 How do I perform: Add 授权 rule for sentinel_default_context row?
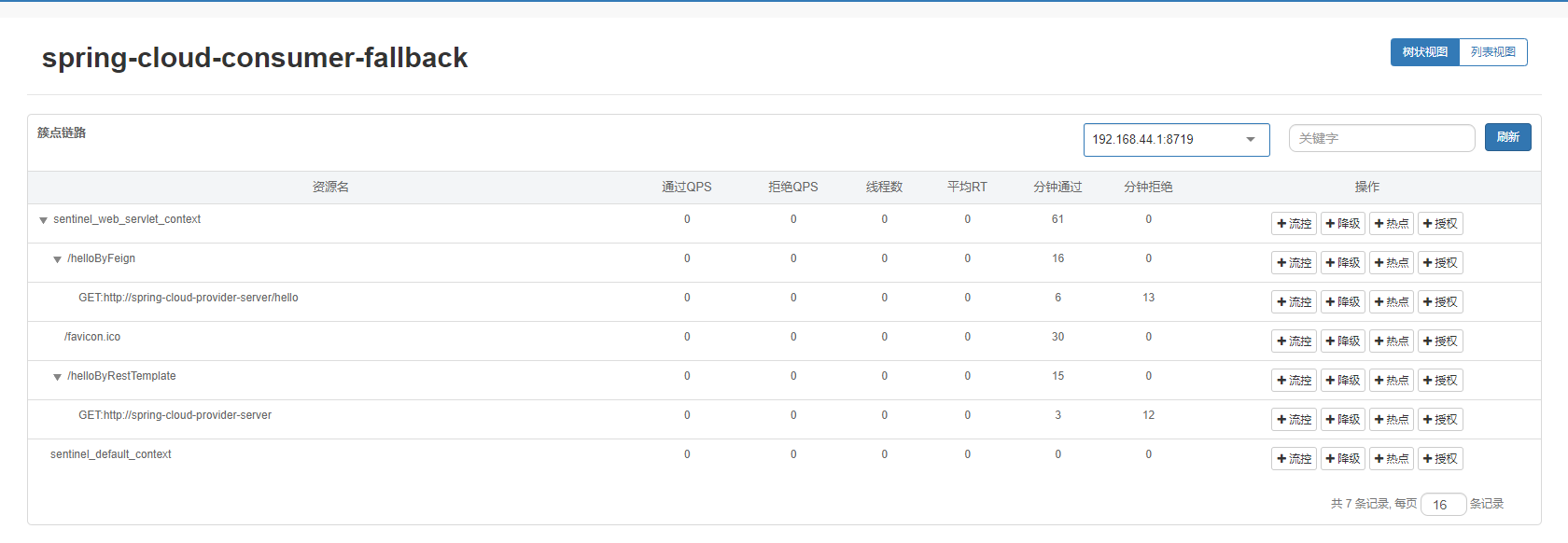tap(1440, 459)
